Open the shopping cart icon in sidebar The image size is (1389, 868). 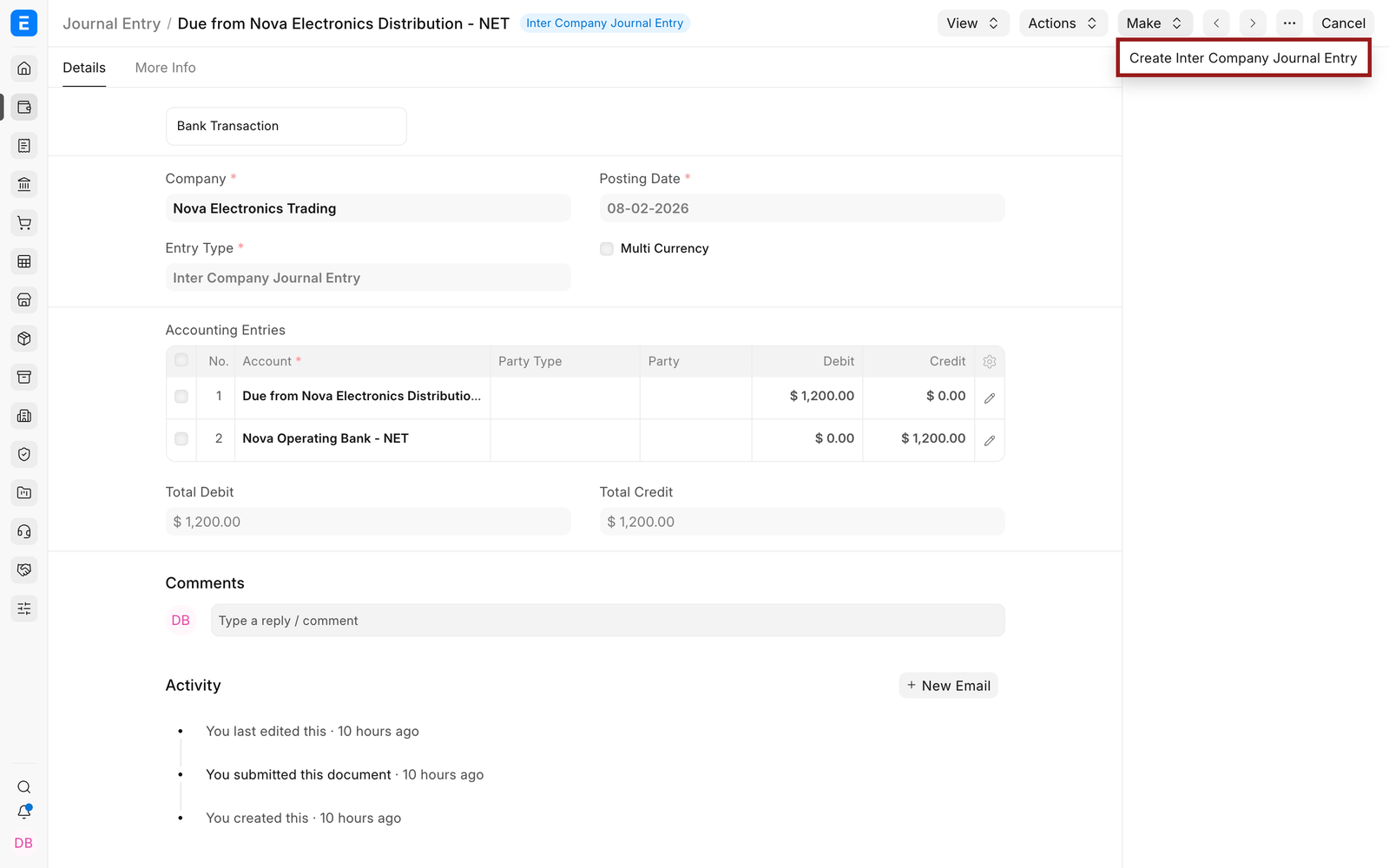24,223
